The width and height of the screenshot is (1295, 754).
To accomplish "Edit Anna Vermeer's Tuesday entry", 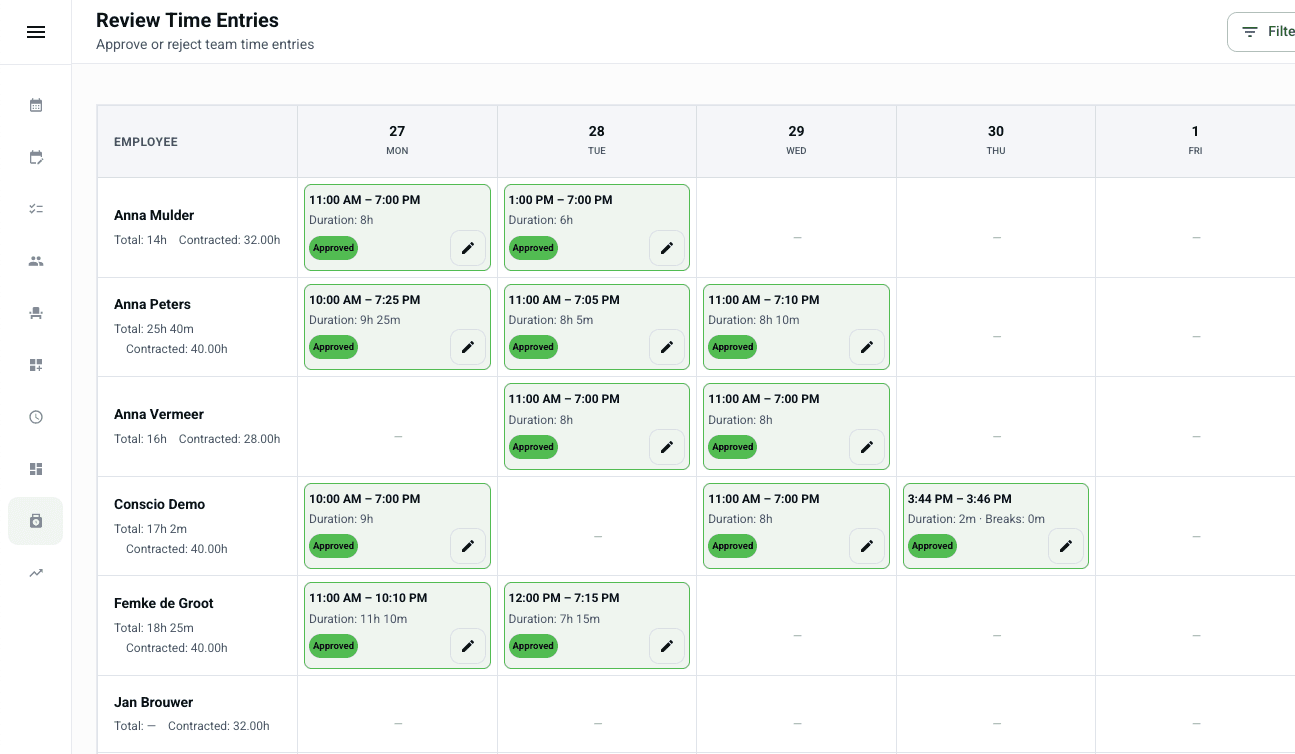I will click(x=667, y=447).
